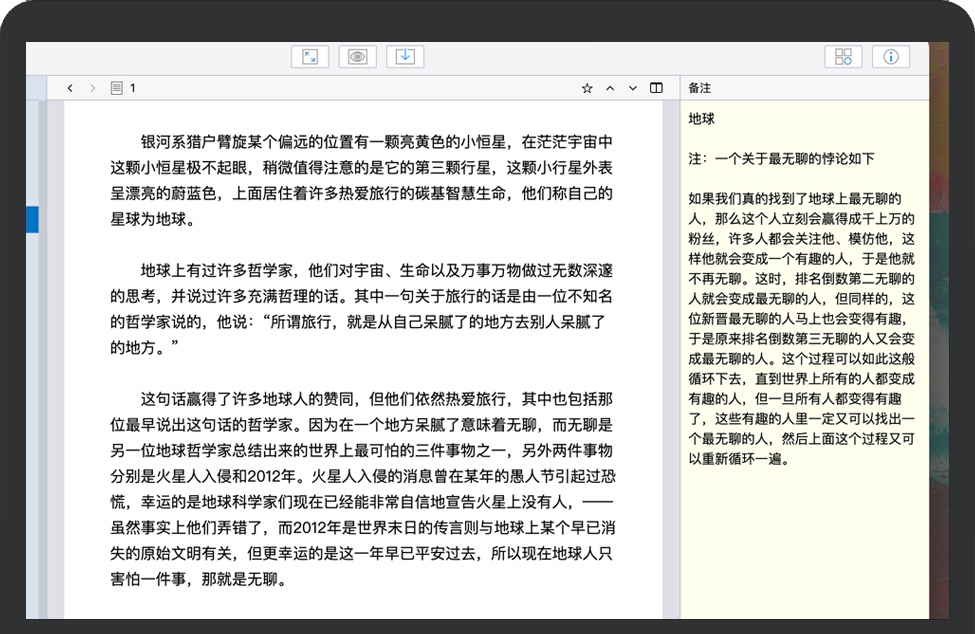Click the 地球 title in notes pane
The image size is (975, 634).
pyautogui.click(x=702, y=119)
